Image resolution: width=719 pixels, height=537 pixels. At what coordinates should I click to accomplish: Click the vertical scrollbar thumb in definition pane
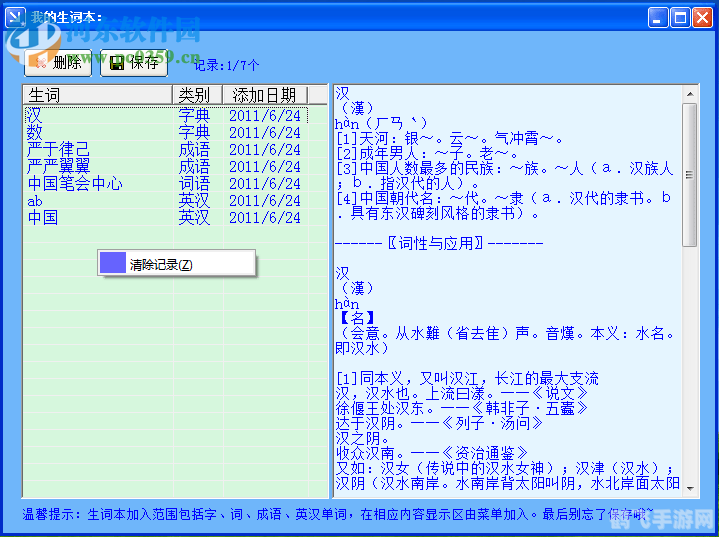[690, 175]
